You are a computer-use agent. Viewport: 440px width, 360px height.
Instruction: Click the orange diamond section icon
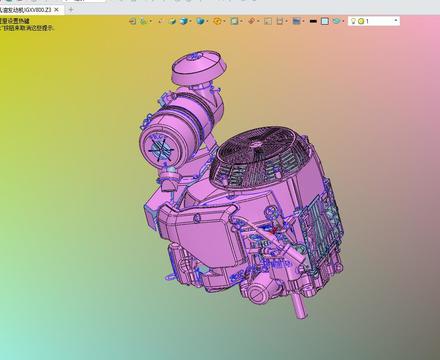pyautogui.click(x=252, y=21)
